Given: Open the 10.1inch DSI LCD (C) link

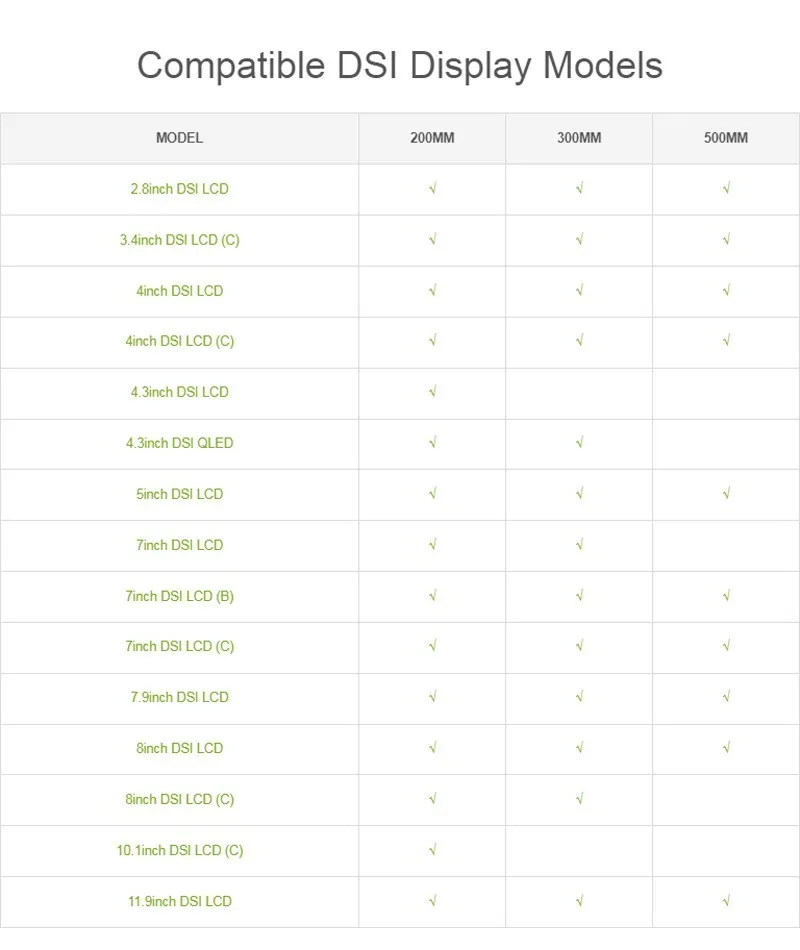Looking at the screenshot, I should pos(180,851).
